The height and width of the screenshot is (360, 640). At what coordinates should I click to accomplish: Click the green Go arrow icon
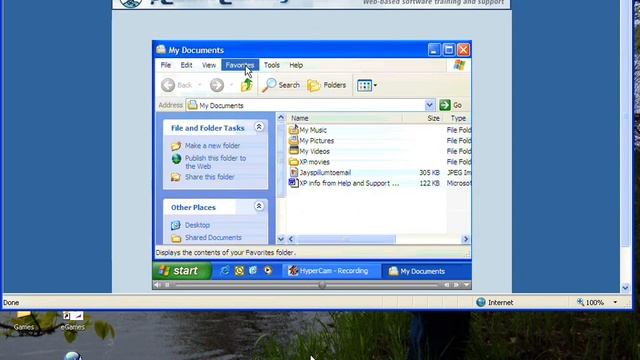click(x=445, y=105)
